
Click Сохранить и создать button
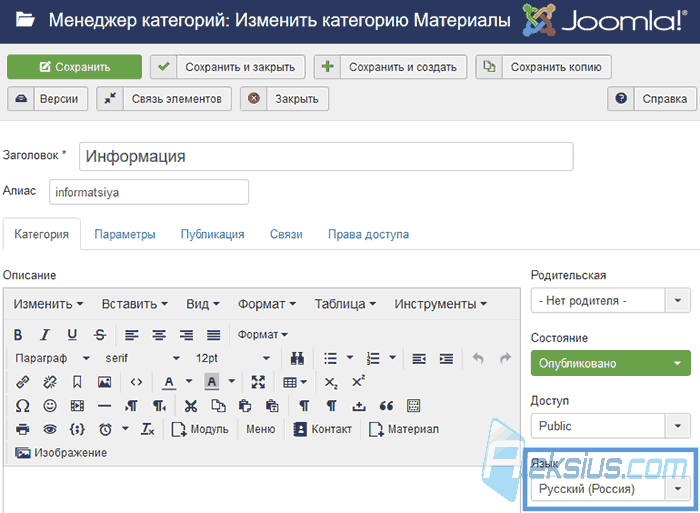click(x=390, y=67)
